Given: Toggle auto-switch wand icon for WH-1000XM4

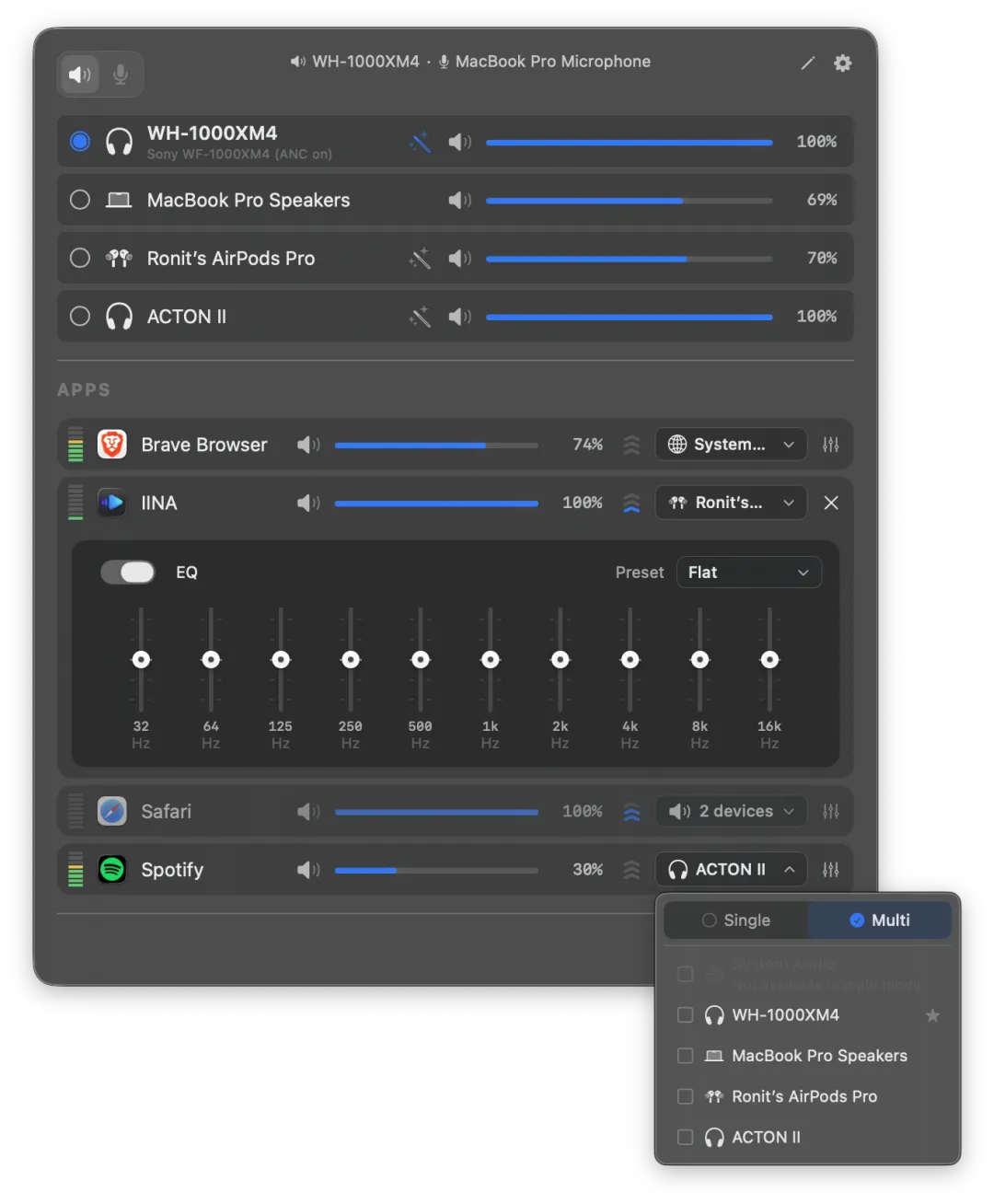Looking at the screenshot, I should point(420,142).
